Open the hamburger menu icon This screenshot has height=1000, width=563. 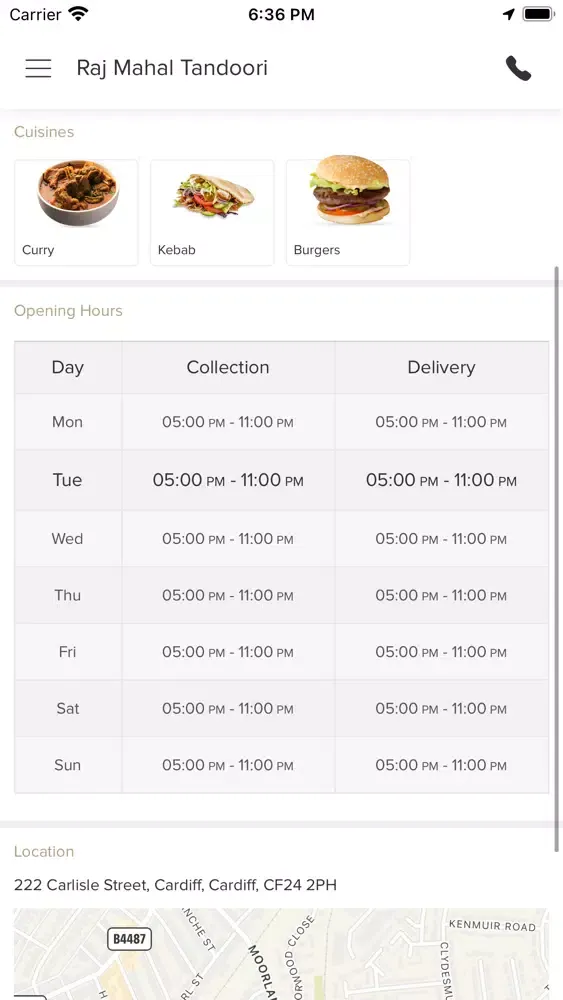click(38, 68)
